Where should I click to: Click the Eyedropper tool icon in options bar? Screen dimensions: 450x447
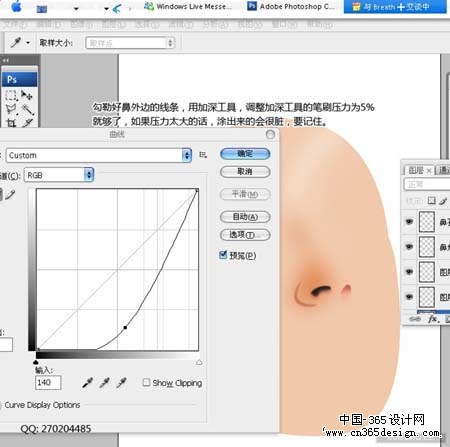click(x=16, y=42)
